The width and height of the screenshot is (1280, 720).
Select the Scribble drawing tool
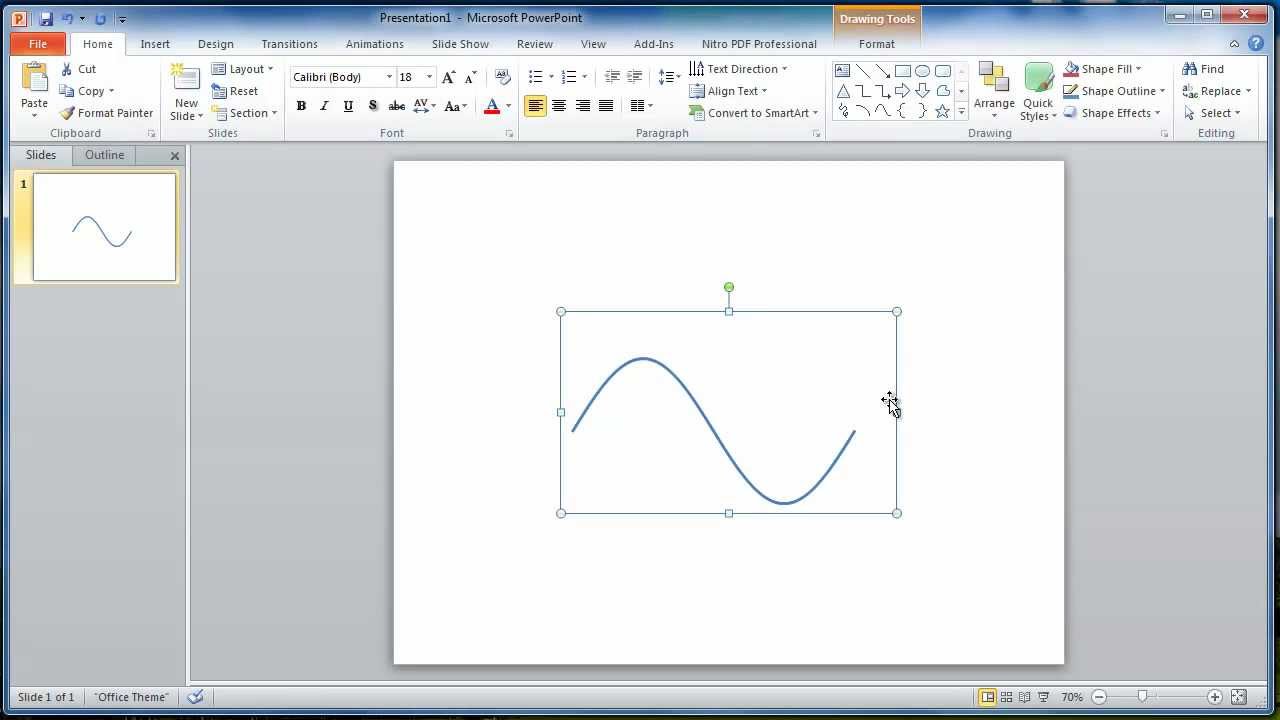coord(843,112)
